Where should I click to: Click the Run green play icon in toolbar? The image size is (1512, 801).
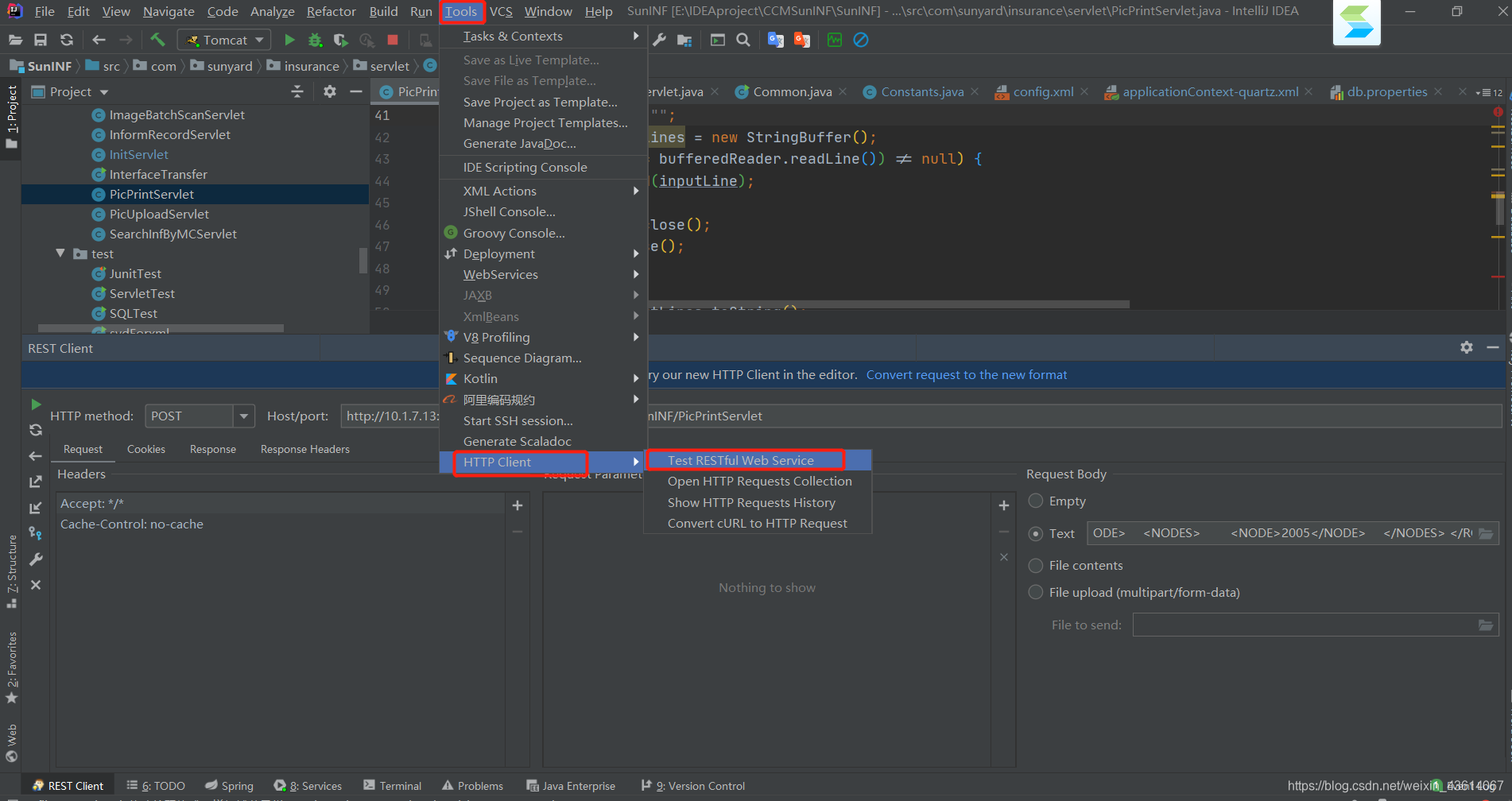289,40
